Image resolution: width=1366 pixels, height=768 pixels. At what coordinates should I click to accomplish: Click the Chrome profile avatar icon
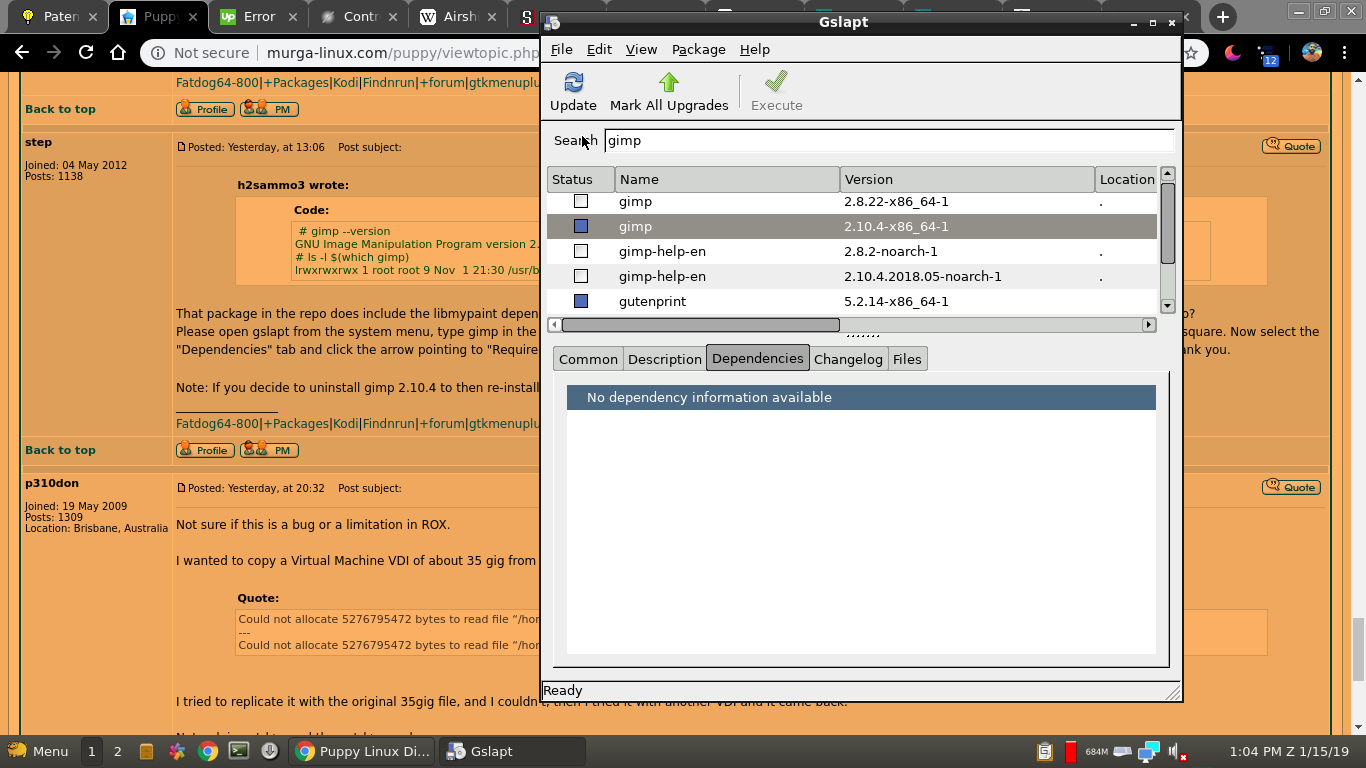[1312, 53]
